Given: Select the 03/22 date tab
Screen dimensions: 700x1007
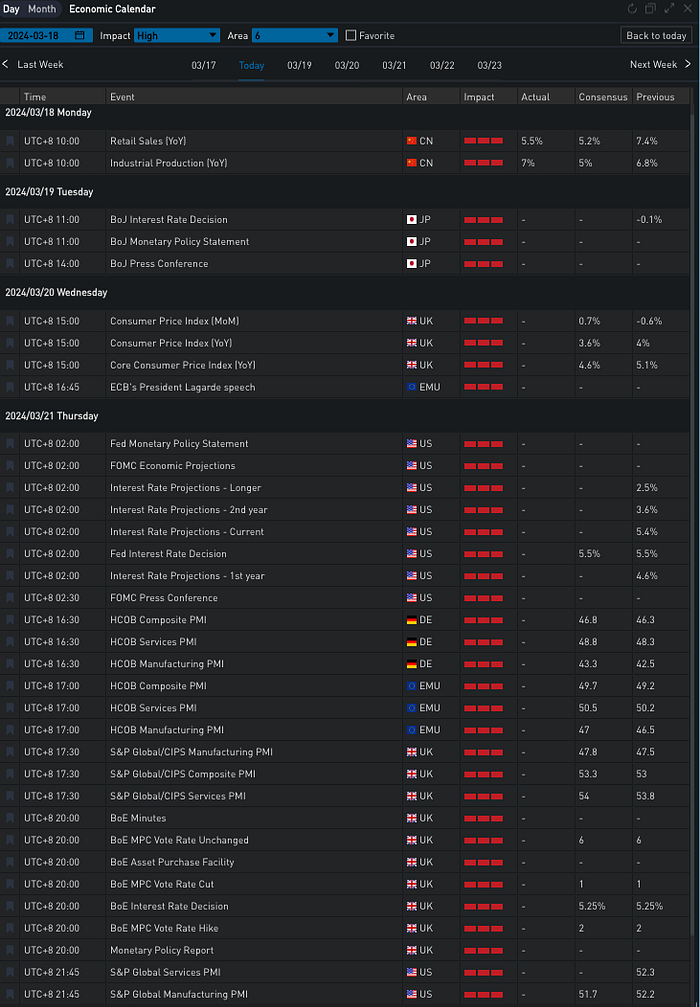Looking at the screenshot, I should 442,65.
